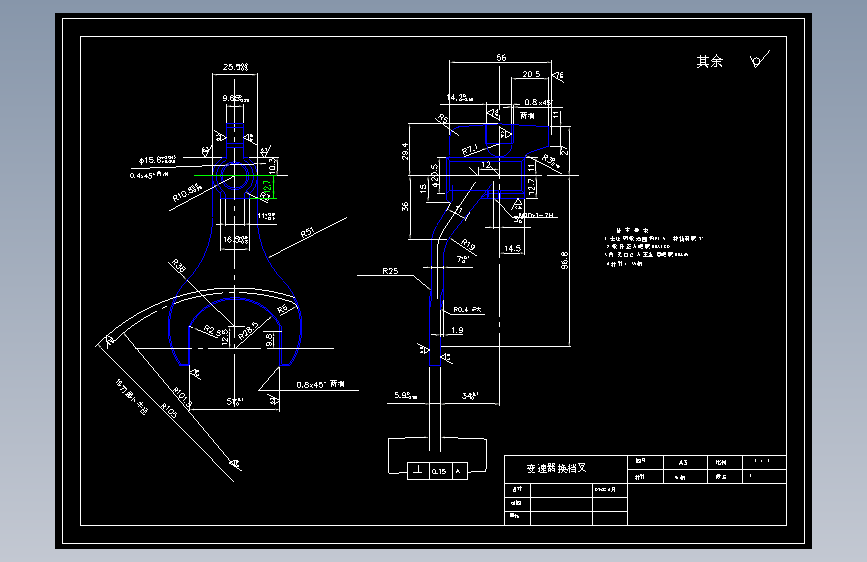Click the 其余 note at top right
The image size is (867, 562).
(709, 61)
